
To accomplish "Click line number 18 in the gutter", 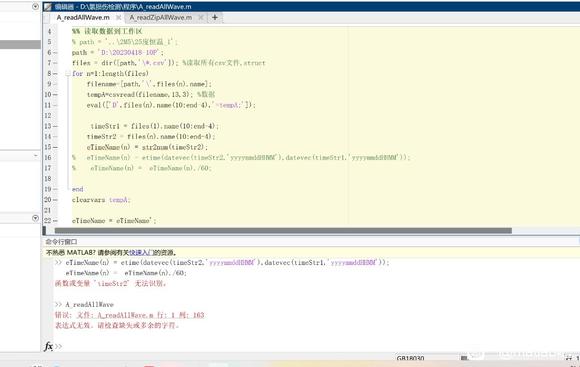I will [x=48, y=179].
